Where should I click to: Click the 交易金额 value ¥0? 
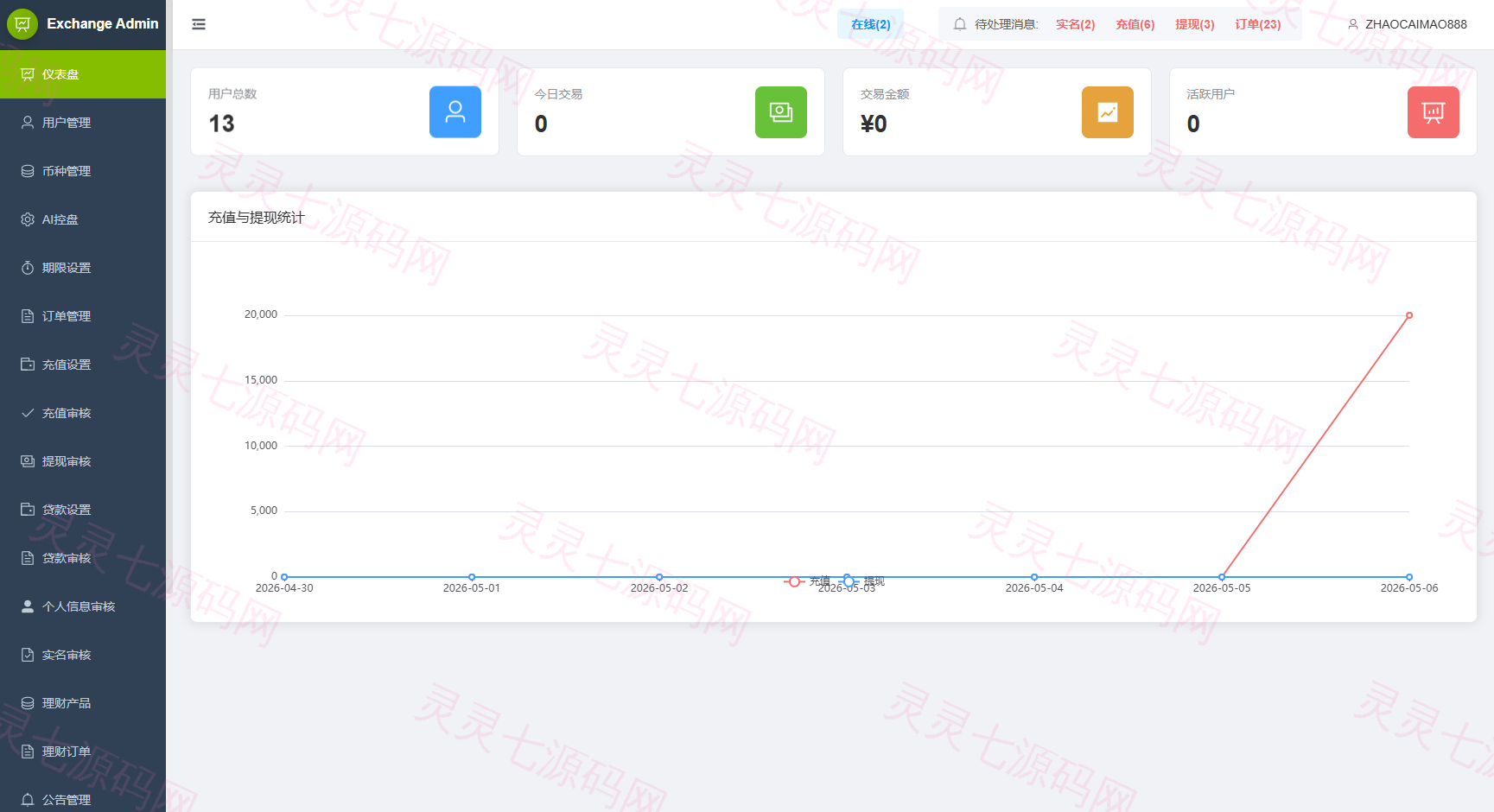(874, 124)
